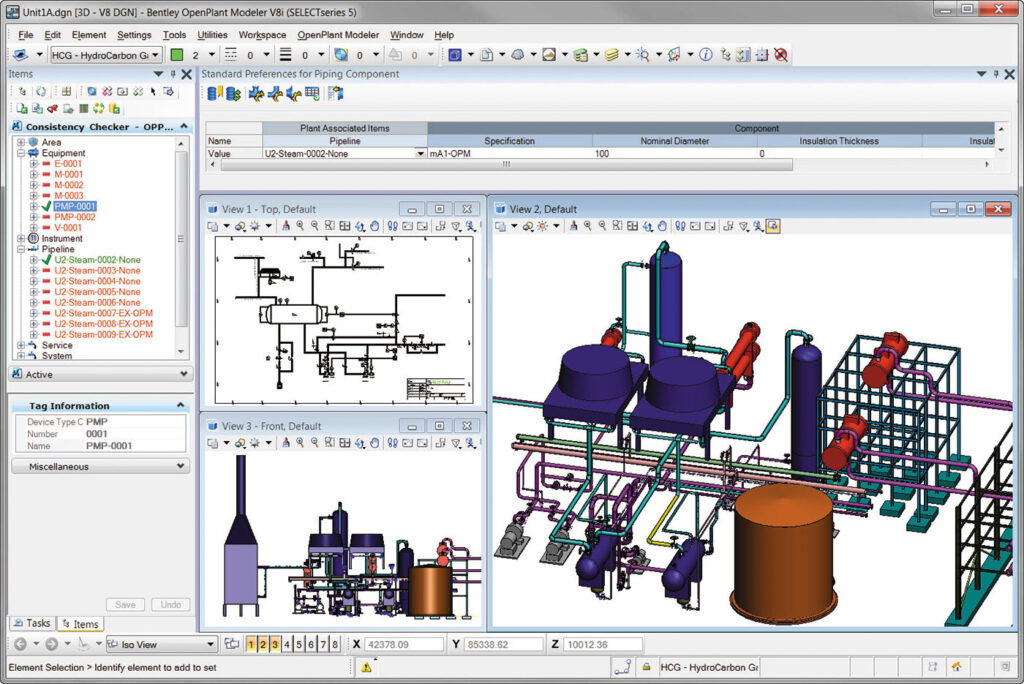The image size is (1024, 684).
Task: Click the Undo button in Tag Information
Action: 171,604
